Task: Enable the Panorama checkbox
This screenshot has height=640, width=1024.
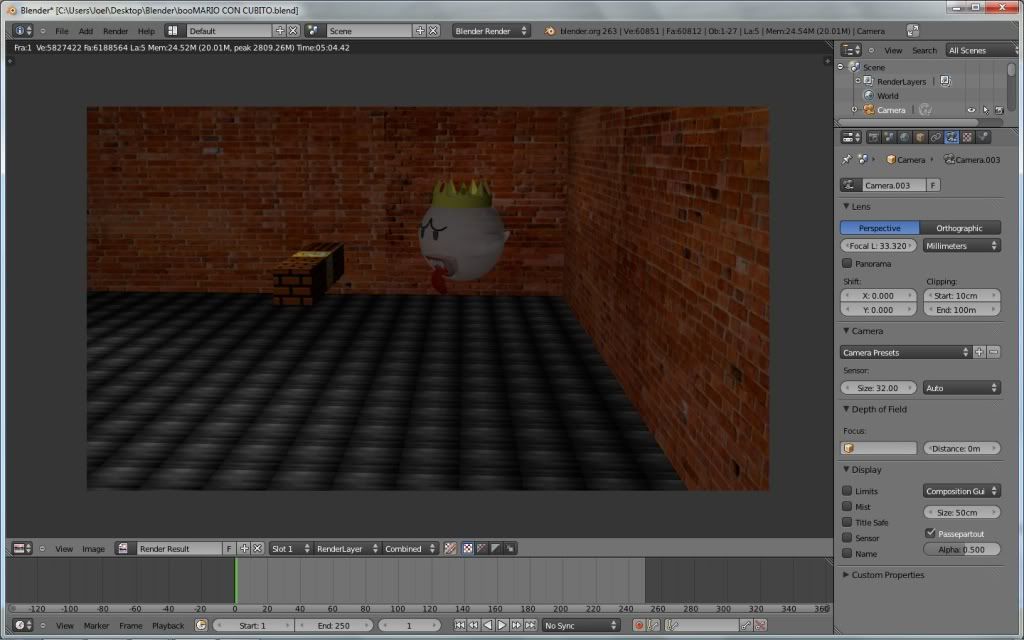Action: [x=847, y=263]
